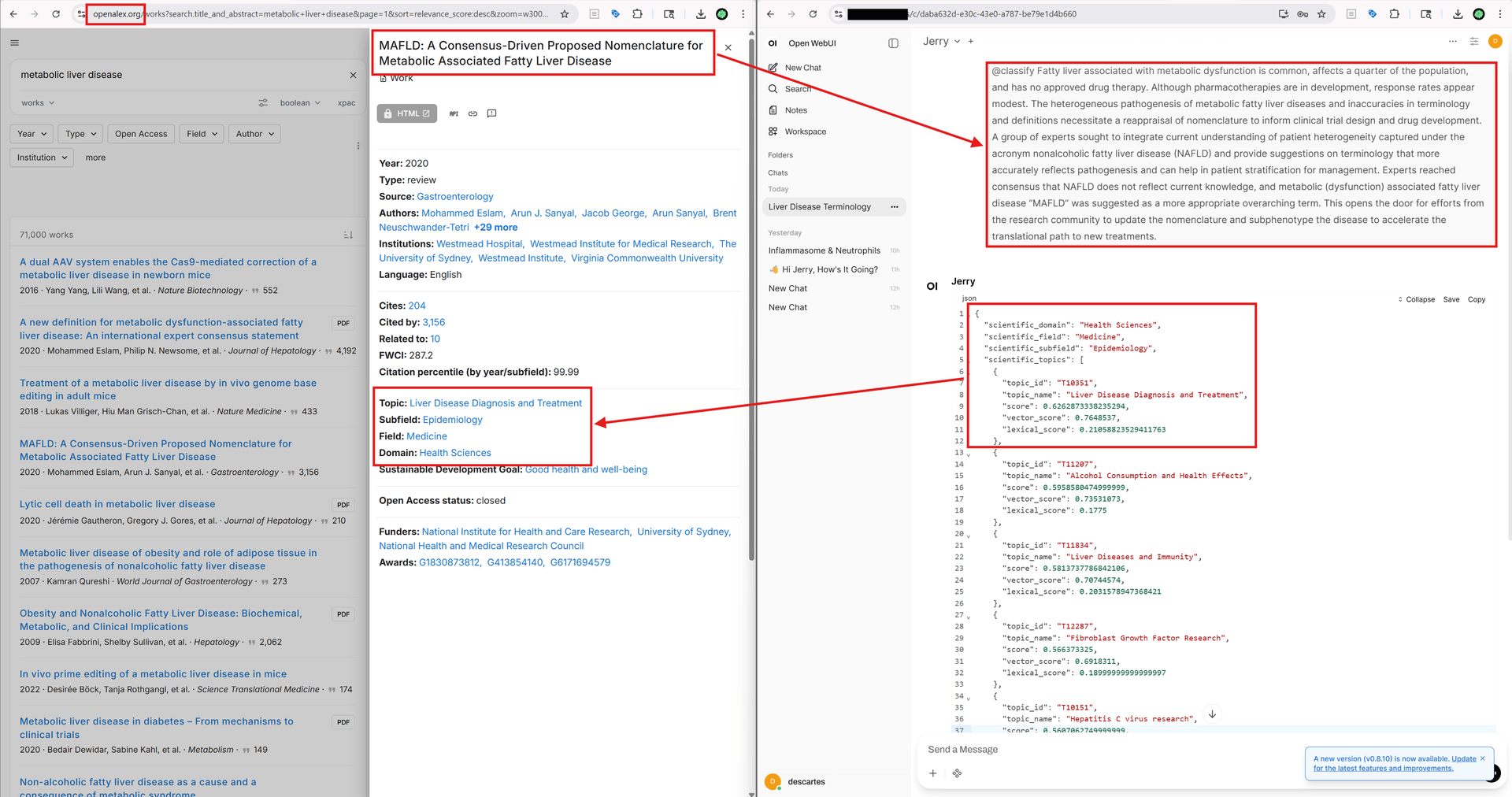Screen dimensions: 1512x797
Task: Open the API view icon for this work
Action: point(454,113)
